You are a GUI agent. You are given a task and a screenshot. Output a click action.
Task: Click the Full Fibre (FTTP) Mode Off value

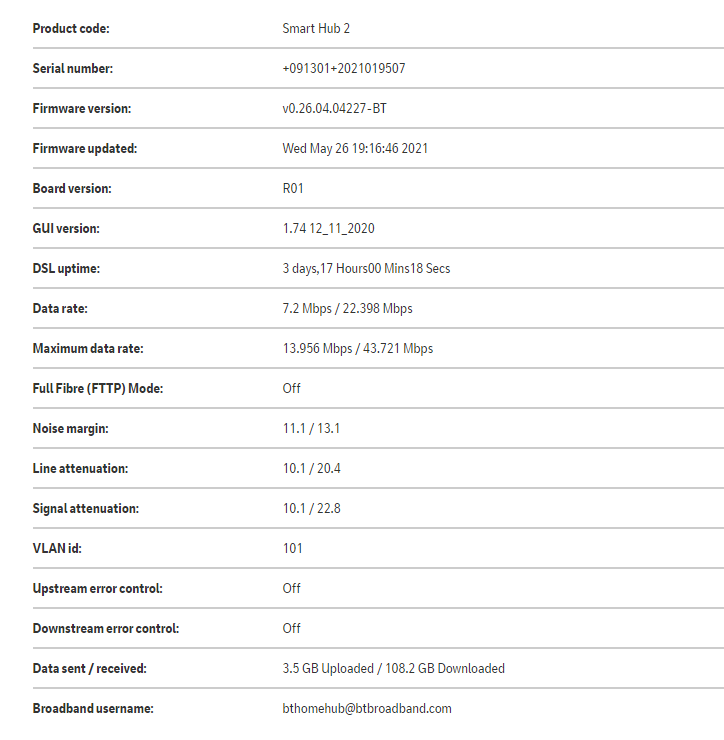coord(291,389)
